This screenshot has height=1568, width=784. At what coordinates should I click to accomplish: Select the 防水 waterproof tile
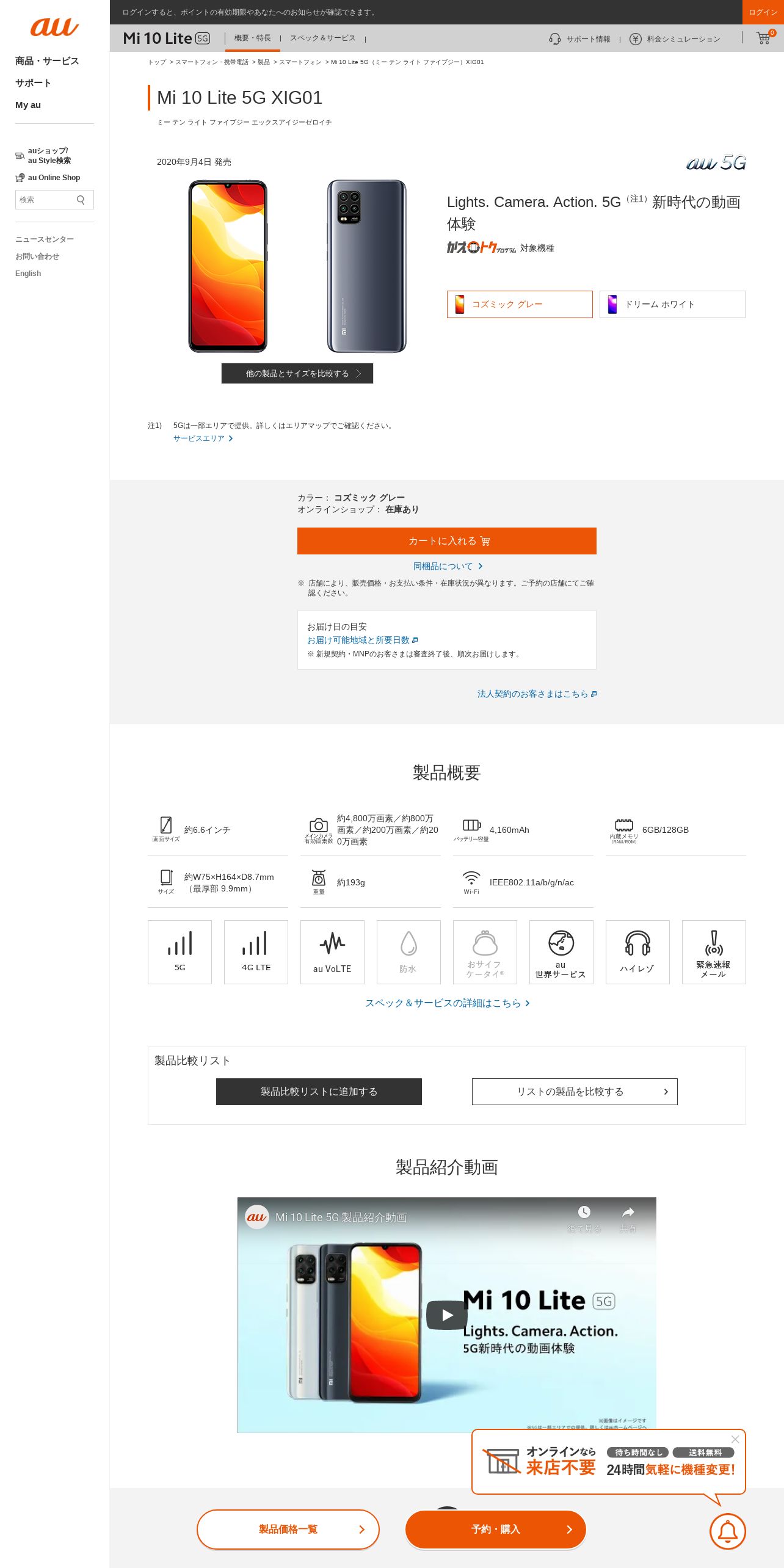point(408,952)
